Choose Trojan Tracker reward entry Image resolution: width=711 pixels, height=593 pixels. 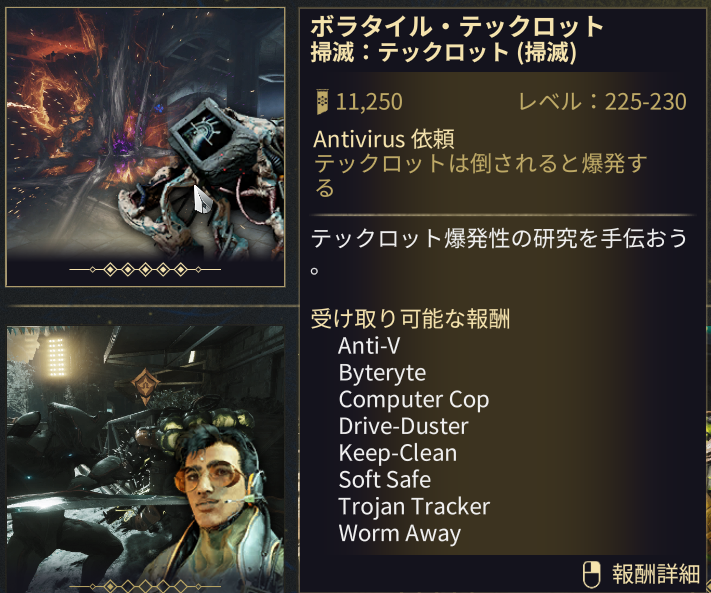click(414, 506)
